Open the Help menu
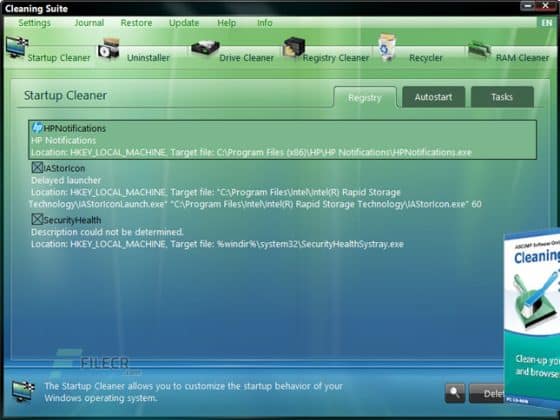Viewport: 560px width, 420px height. (226, 23)
